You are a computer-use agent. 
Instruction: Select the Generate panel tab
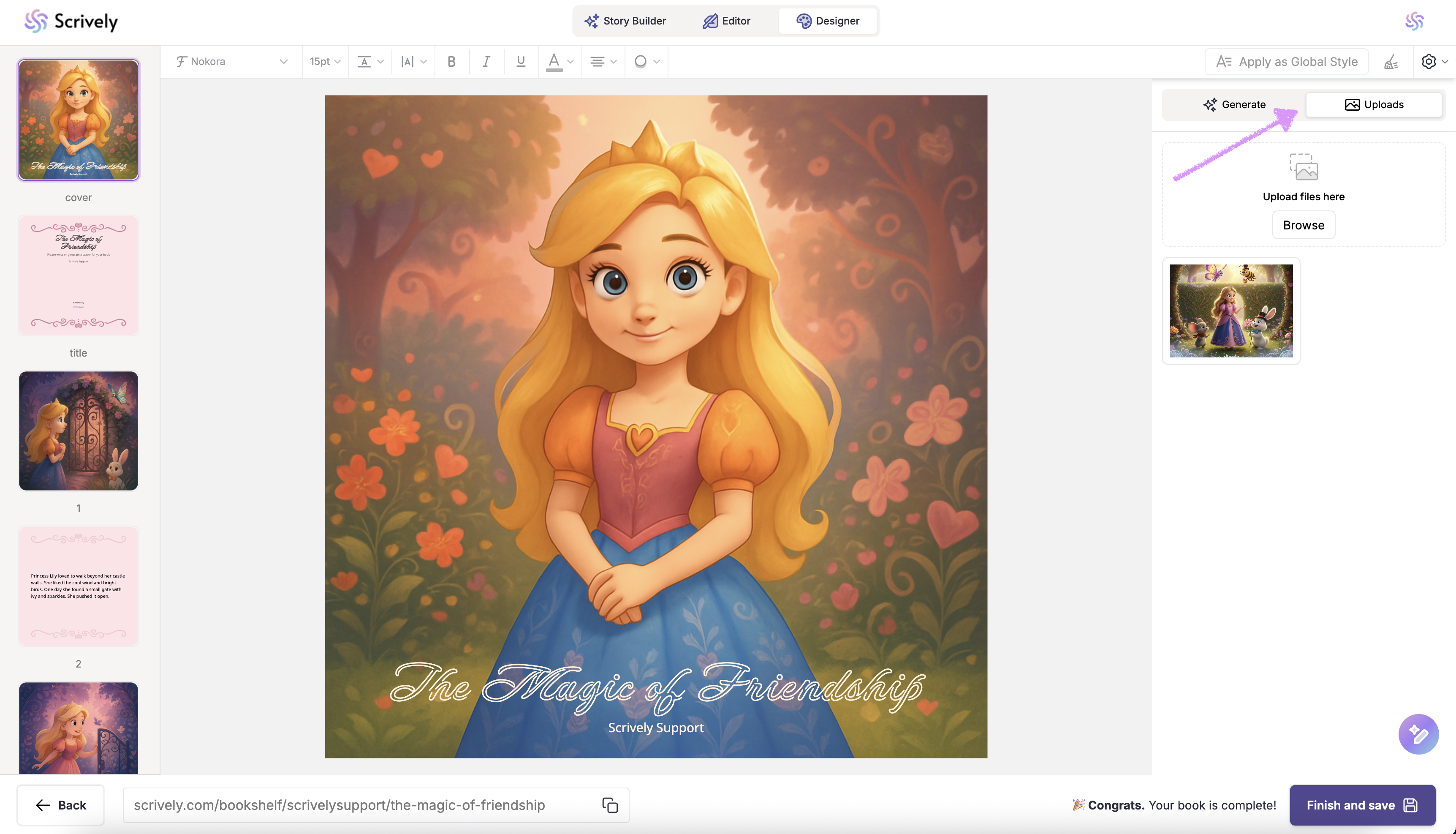pos(1234,104)
